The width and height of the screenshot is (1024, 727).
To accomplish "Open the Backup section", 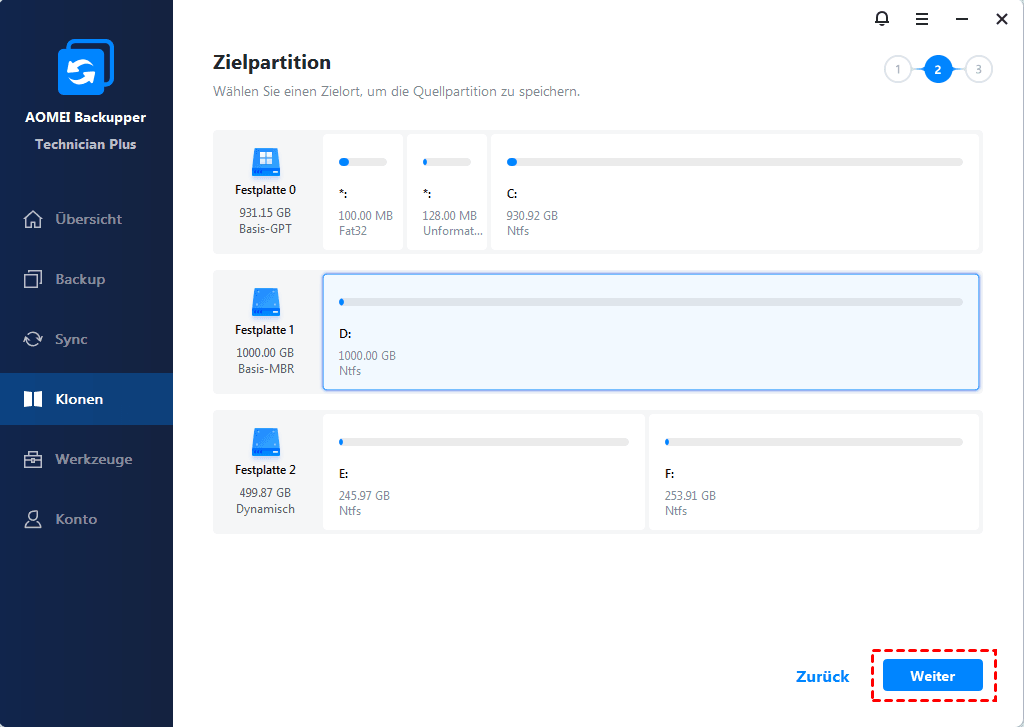I will (x=80, y=279).
